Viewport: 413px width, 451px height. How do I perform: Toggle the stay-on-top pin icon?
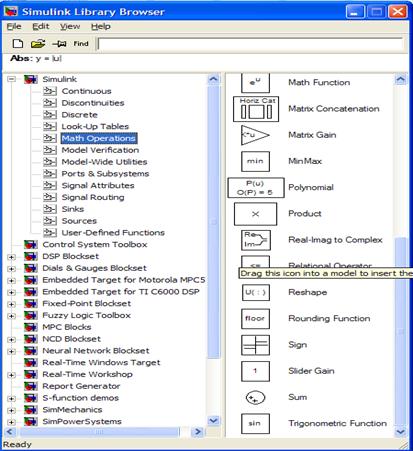tap(59, 44)
